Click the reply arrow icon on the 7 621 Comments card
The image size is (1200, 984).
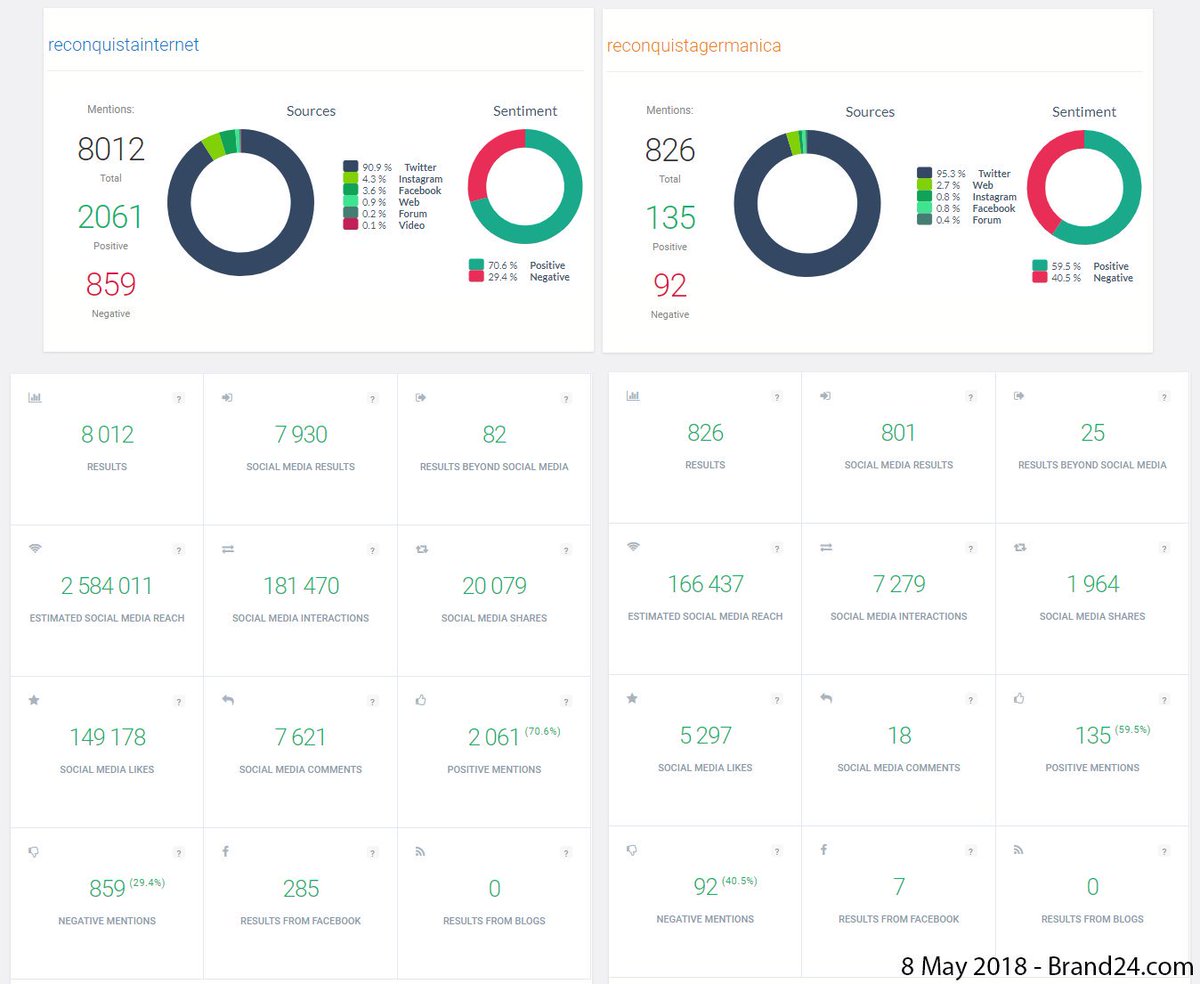click(x=228, y=700)
